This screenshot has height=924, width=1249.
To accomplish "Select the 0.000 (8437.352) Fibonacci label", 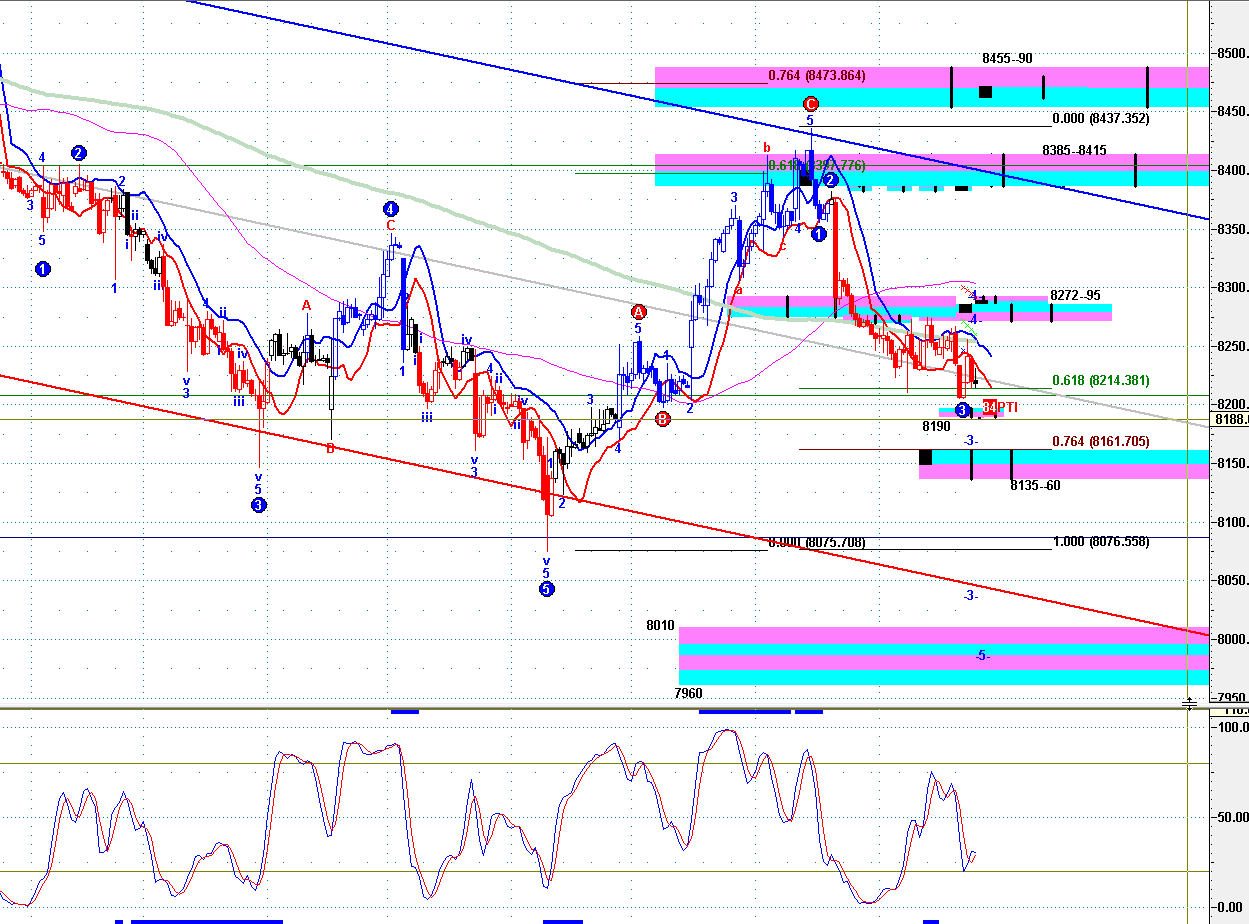I will pos(1101,118).
